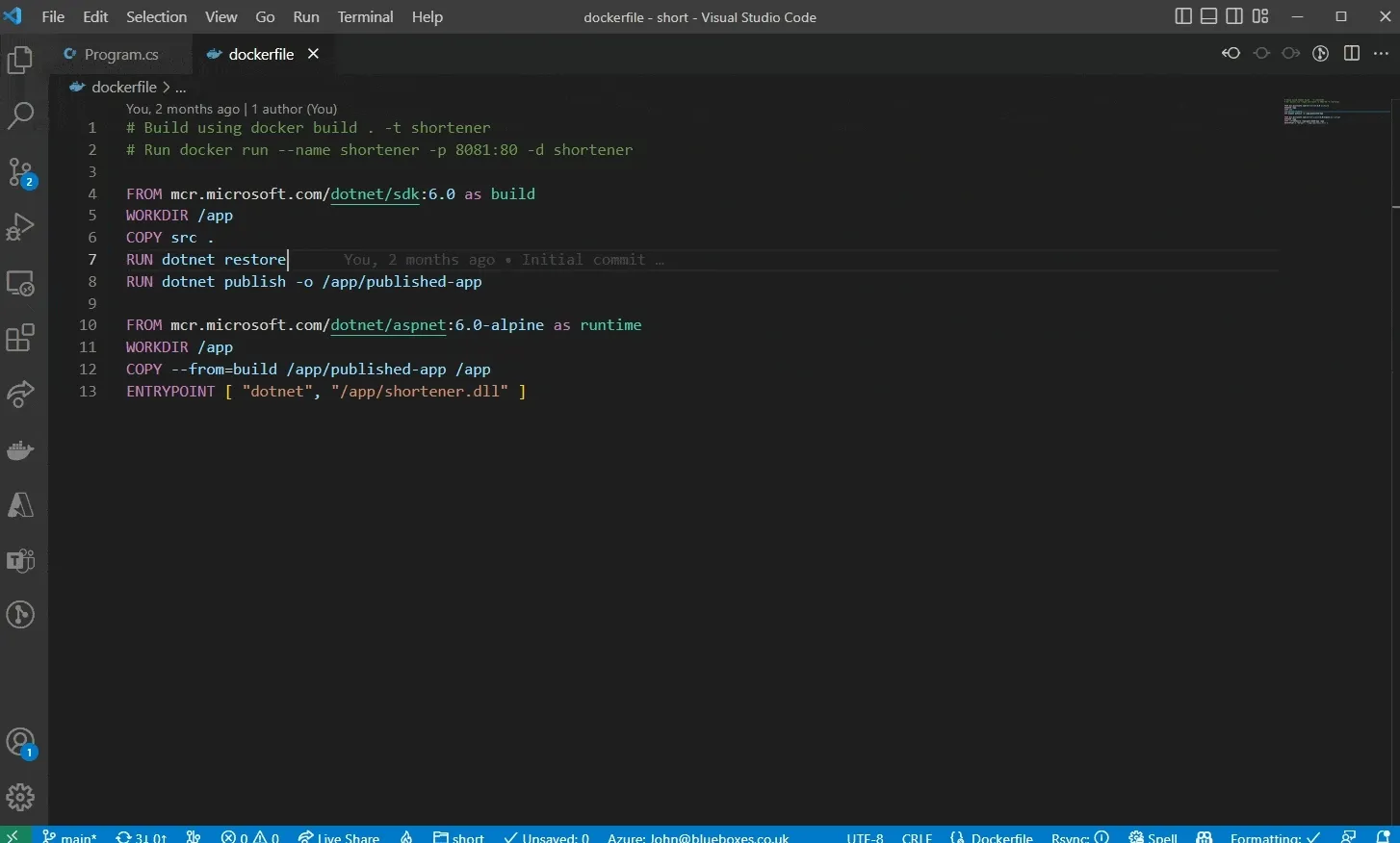The image size is (1400, 843).
Task: Show file history in editor toolbar
Action: pos(1321,54)
